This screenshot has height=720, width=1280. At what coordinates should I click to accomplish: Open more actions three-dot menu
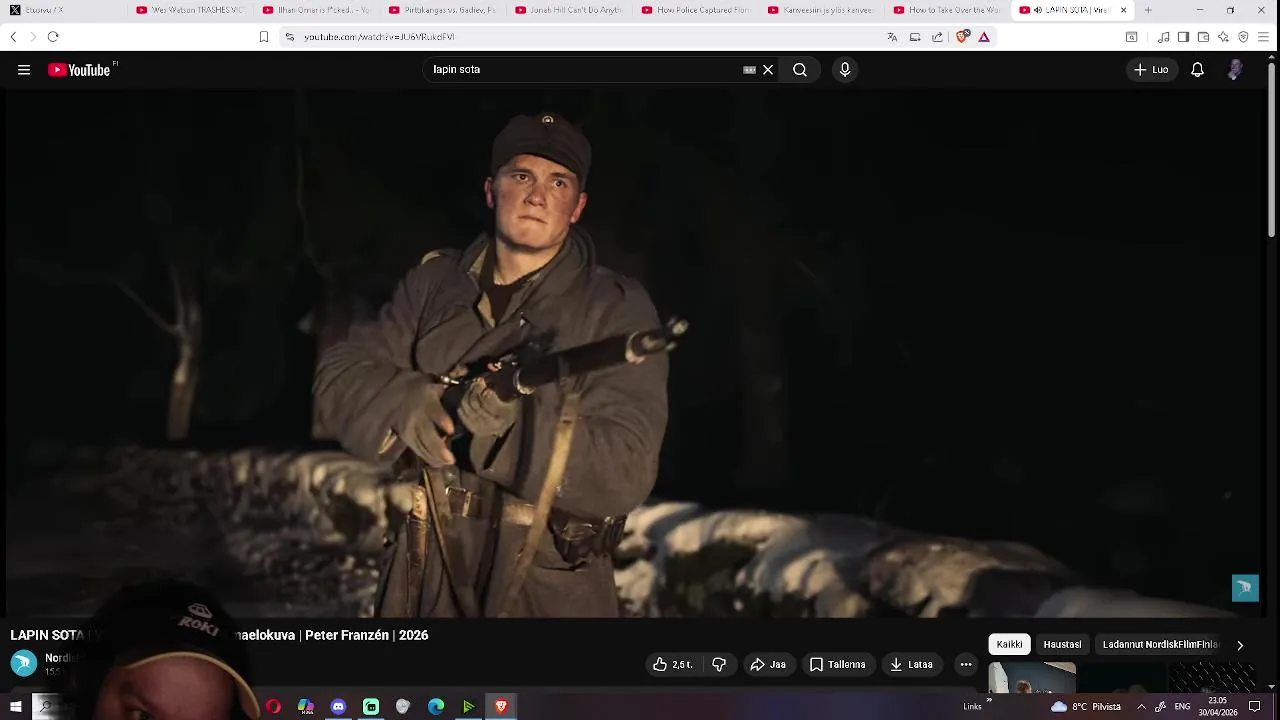pyautogui.click(x=966, y=664)
